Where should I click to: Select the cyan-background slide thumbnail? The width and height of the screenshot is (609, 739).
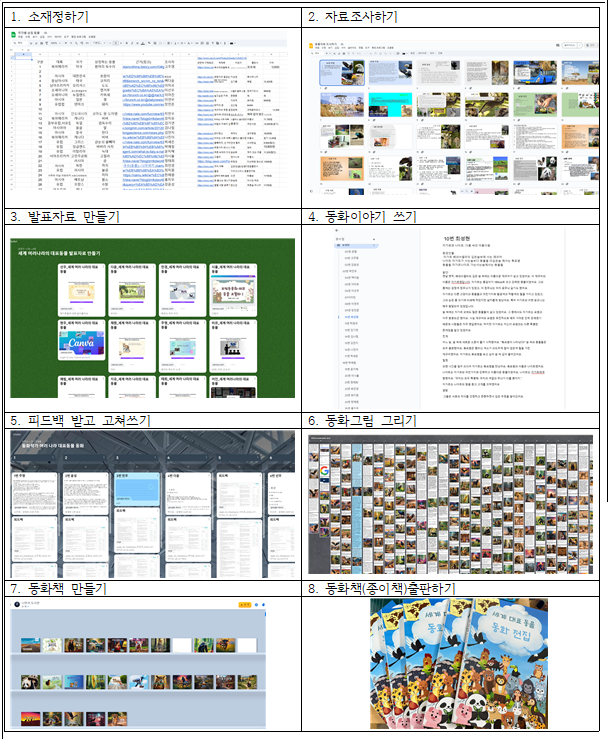pyautogui.click(x=390, y=105)
